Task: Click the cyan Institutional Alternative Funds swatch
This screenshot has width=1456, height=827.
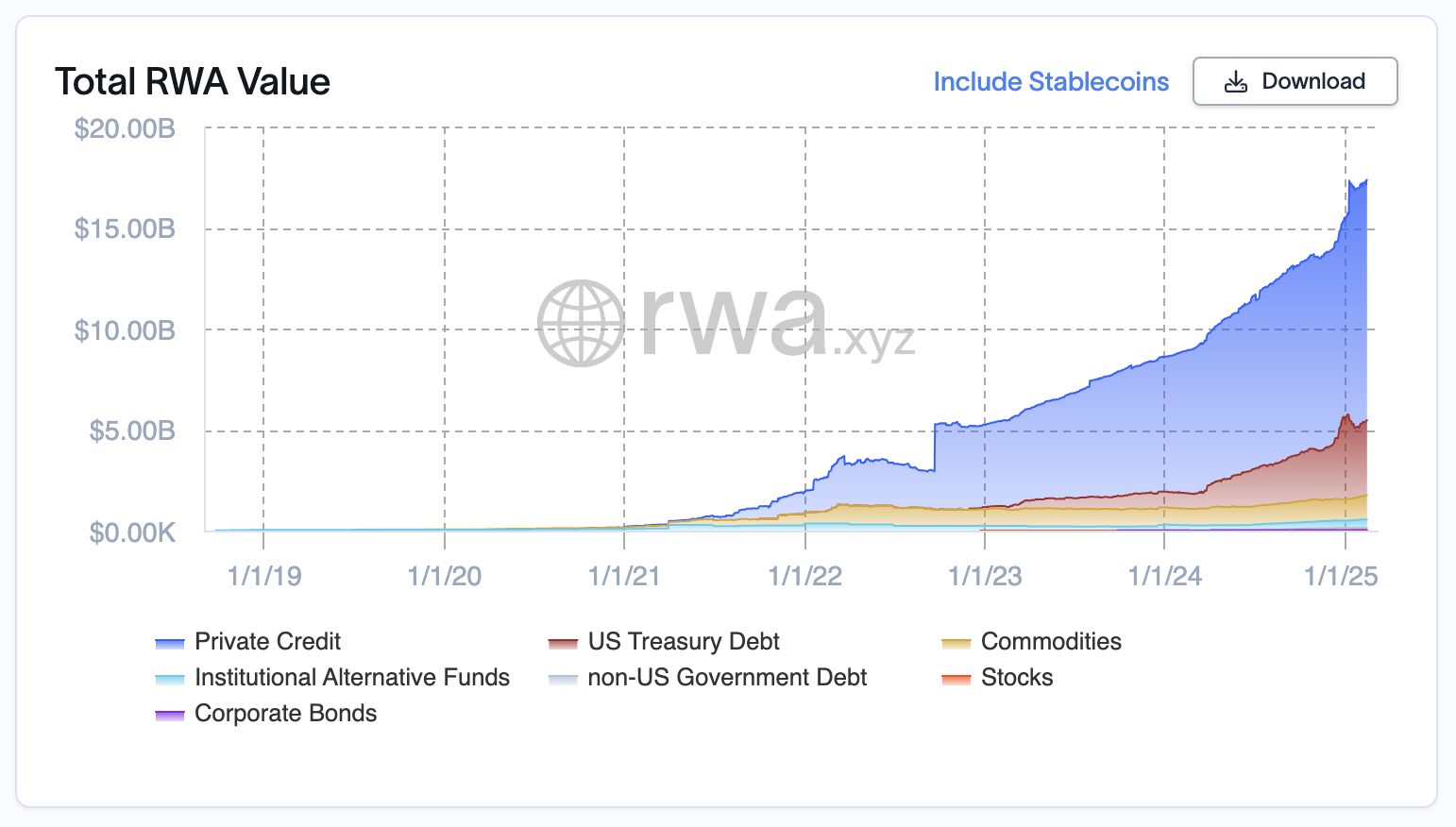Action: pyautogui.click(x=170, y=680)
